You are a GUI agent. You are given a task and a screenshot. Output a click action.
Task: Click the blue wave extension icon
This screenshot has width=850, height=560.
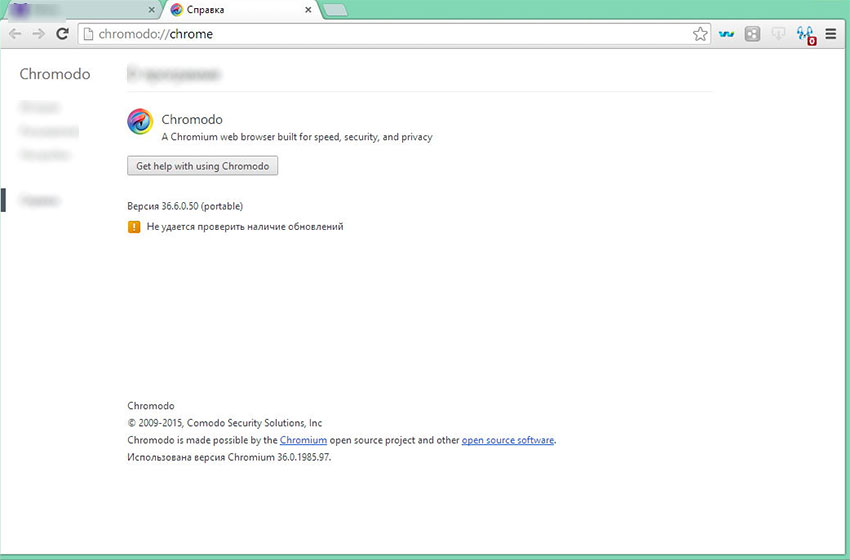pos(727,34)
